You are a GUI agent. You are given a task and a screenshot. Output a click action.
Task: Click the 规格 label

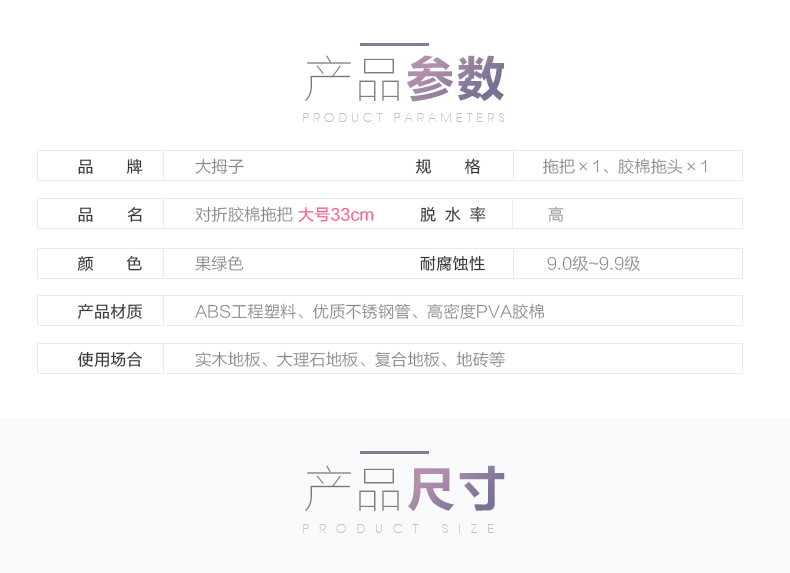(x=447, y=166)
